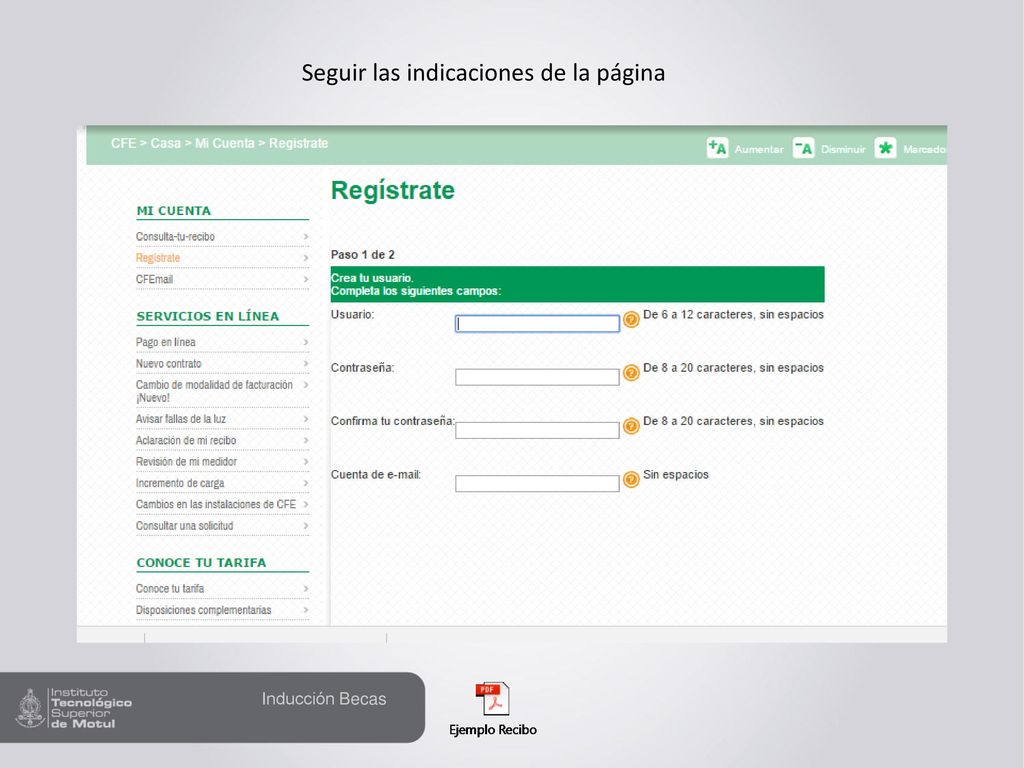The width and height of the screenshot is (1024, 768).
Task: Click the Disminuir label
Action: 843,150
